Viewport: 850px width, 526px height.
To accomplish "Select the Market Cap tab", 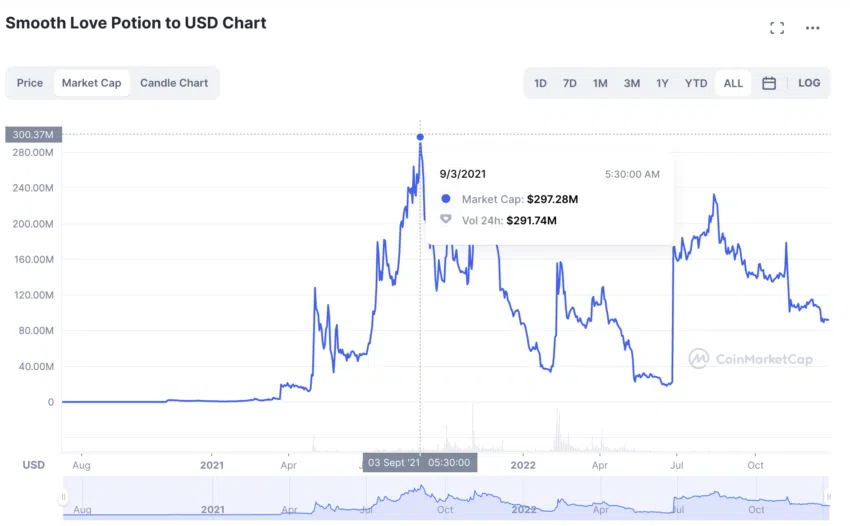I will pos(92,83).
